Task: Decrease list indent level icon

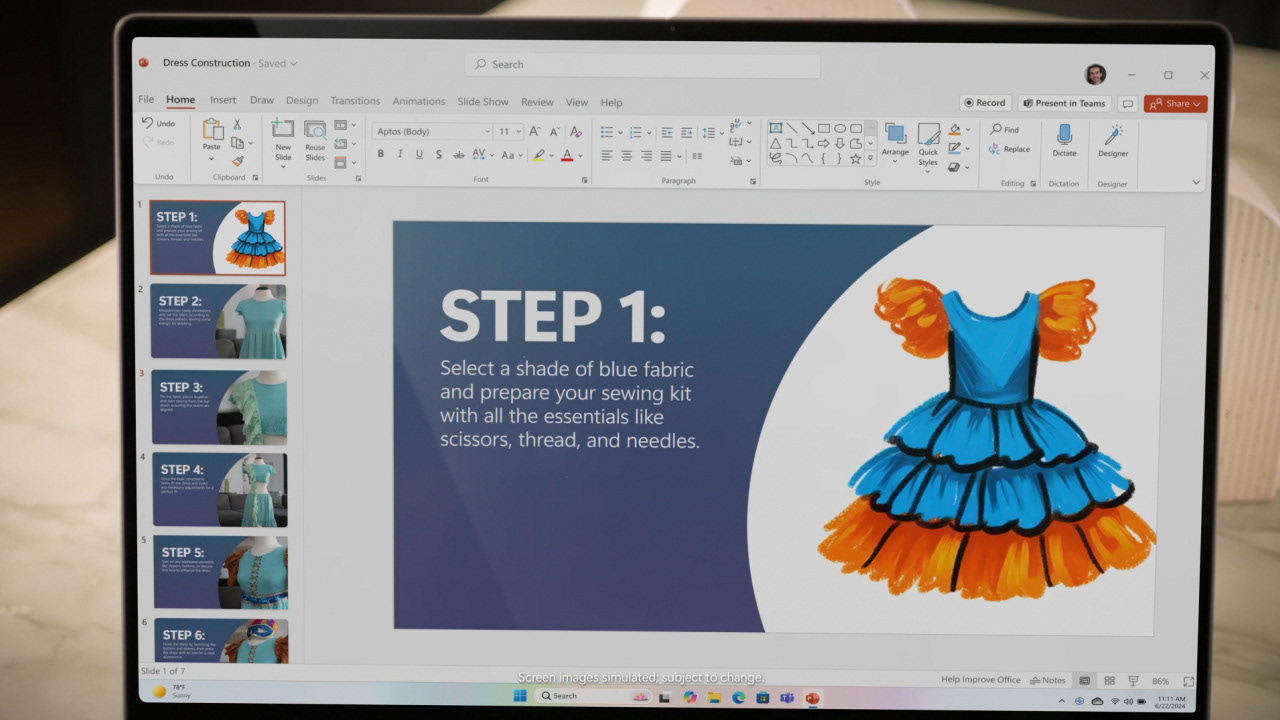Action: tap(667, 132)
